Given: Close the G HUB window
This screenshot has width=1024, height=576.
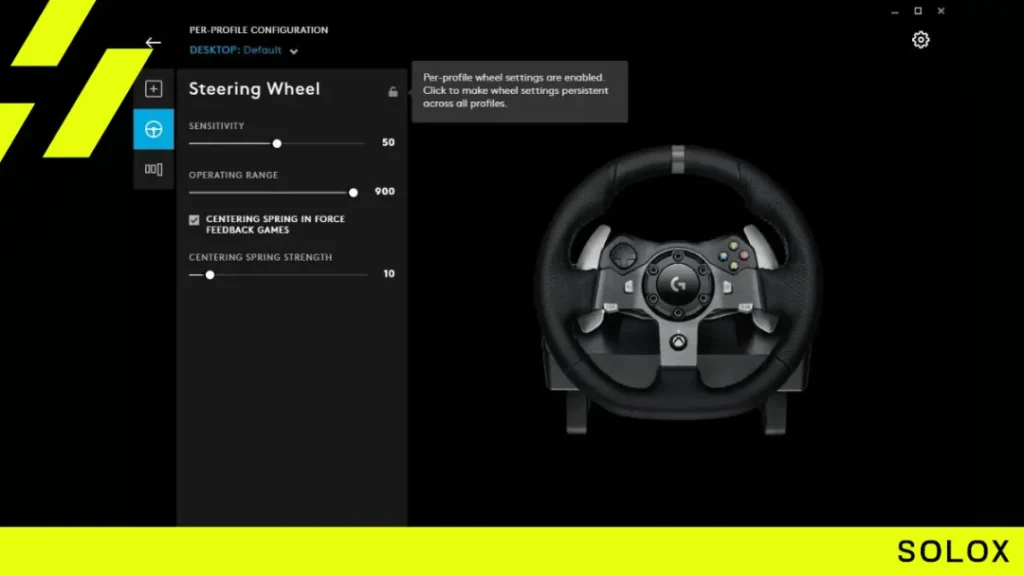Looking at the screenshot, I should point(941,10).
